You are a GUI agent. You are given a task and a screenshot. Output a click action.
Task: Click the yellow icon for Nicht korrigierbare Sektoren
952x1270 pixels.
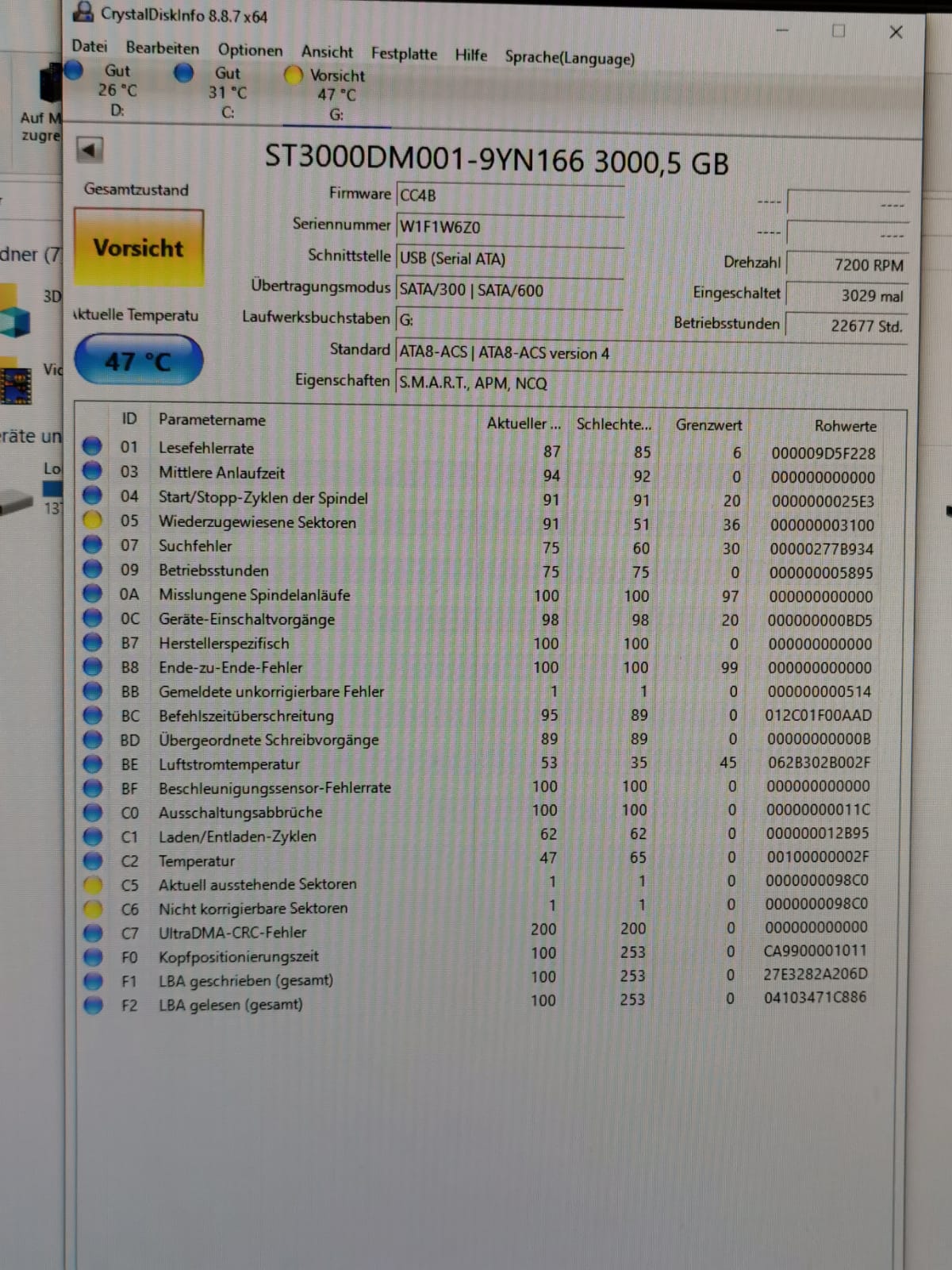pos(92,909)
